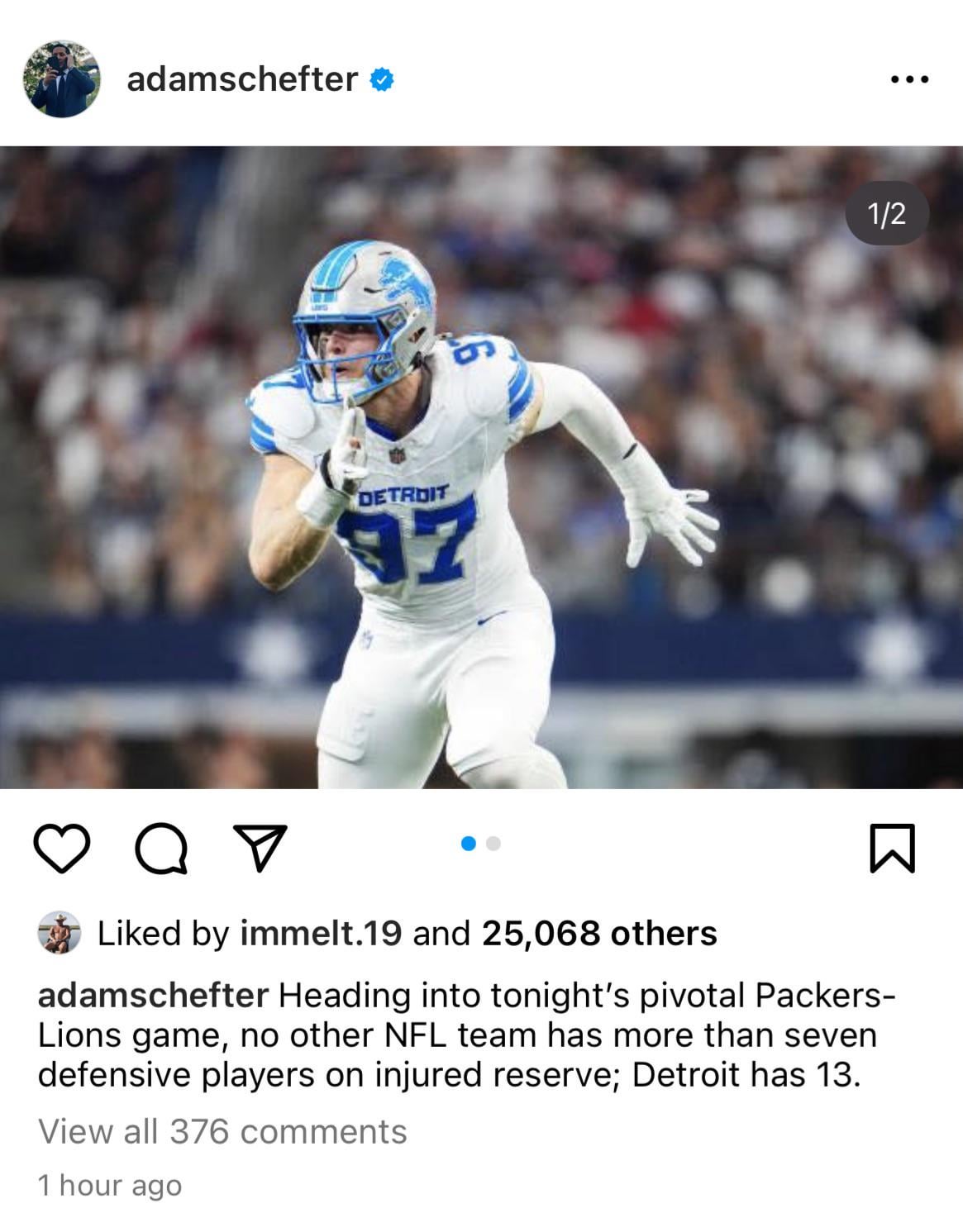Tap the 1/2 slide counter badge
This screenshot has width=963, height=1232.
887,214
